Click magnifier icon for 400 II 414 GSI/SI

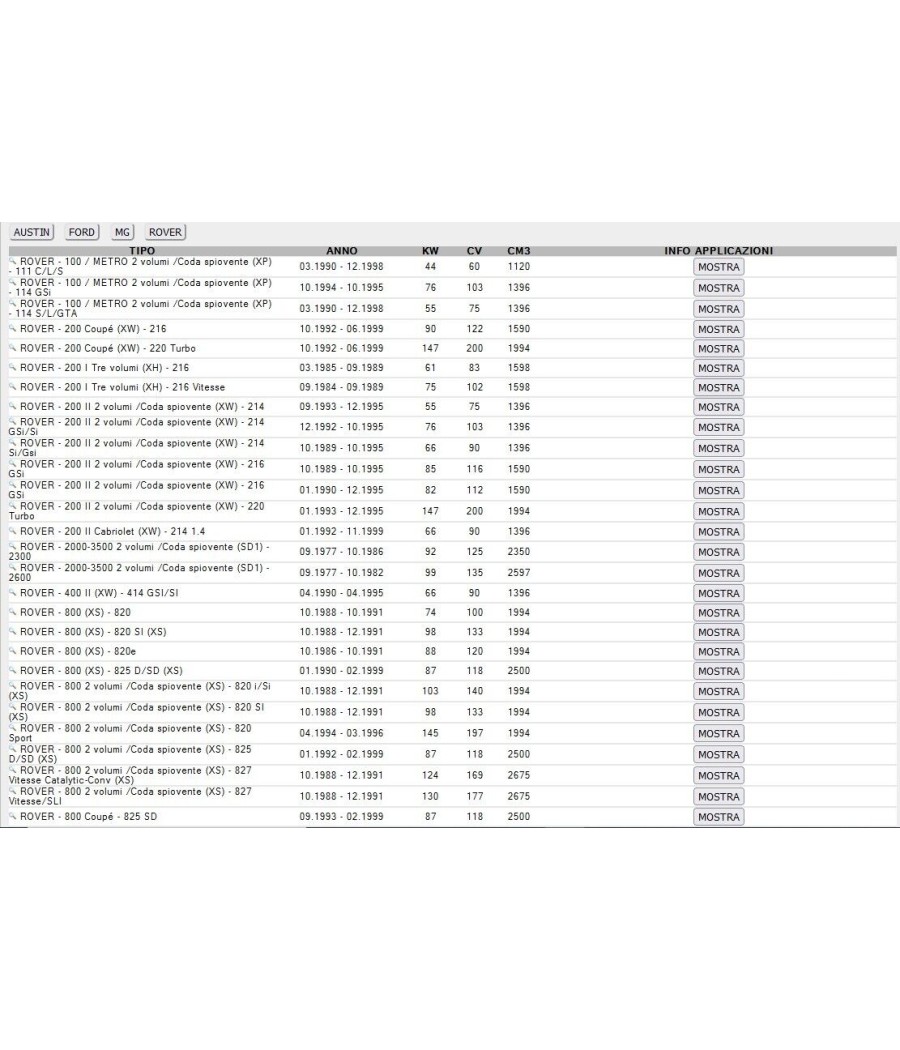coord(13,592)
